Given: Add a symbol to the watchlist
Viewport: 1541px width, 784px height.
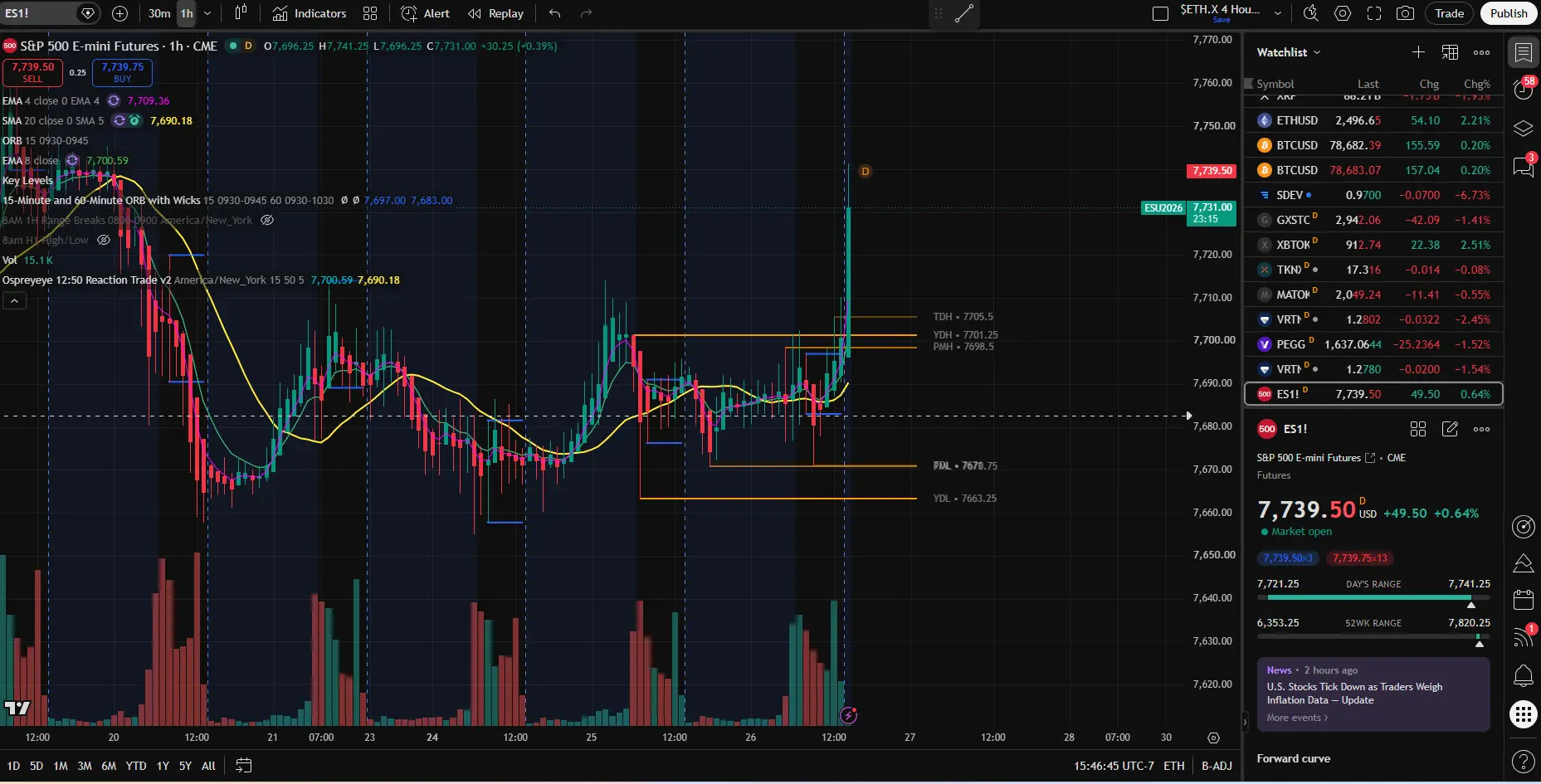Looking at the screenshot, I should (x=1418, y=52).
